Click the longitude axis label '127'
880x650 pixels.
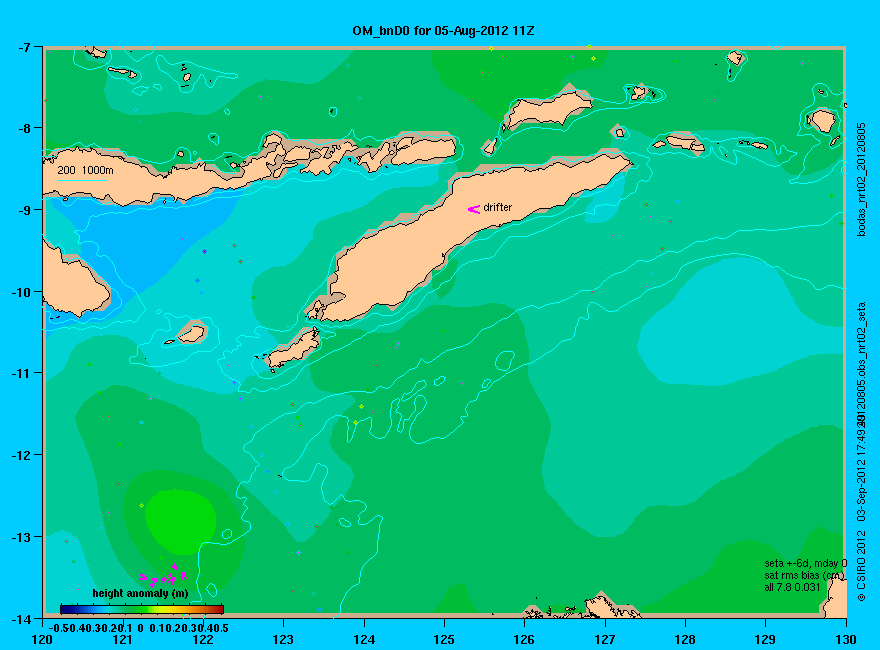coord(605,639)
